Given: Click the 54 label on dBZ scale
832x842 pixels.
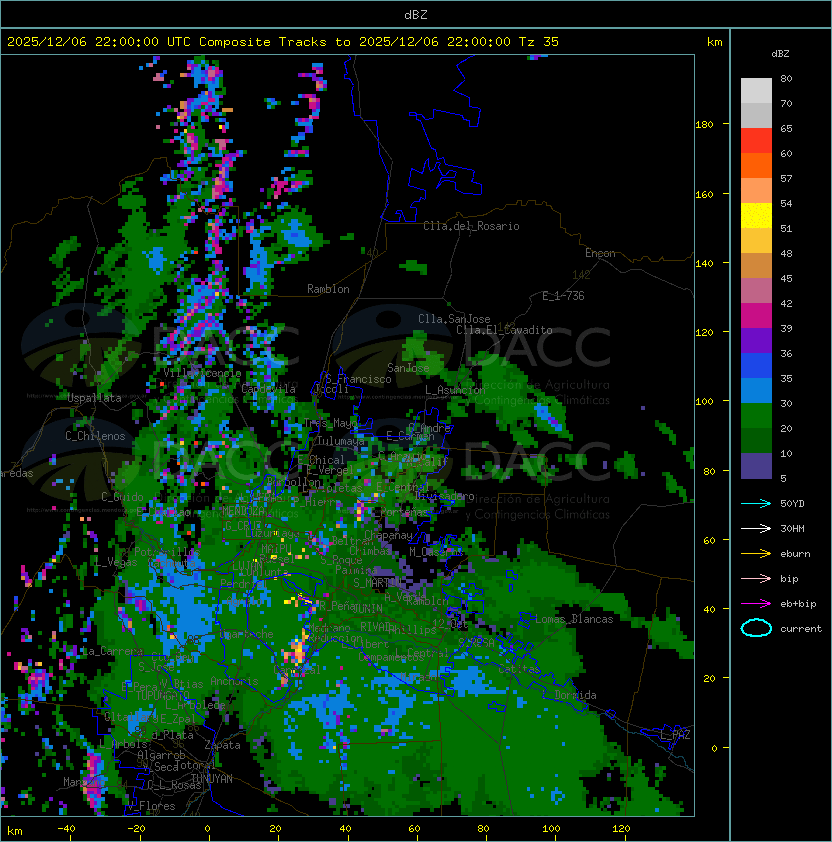Looking at the screenshot, I should pyautogui.click(x=786, y=204).
